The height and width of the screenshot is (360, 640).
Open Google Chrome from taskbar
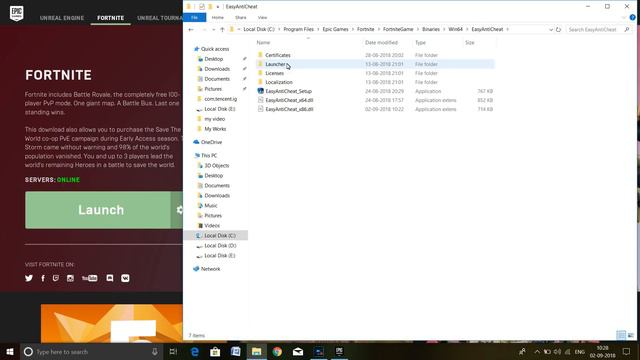(x=277, y=351)
